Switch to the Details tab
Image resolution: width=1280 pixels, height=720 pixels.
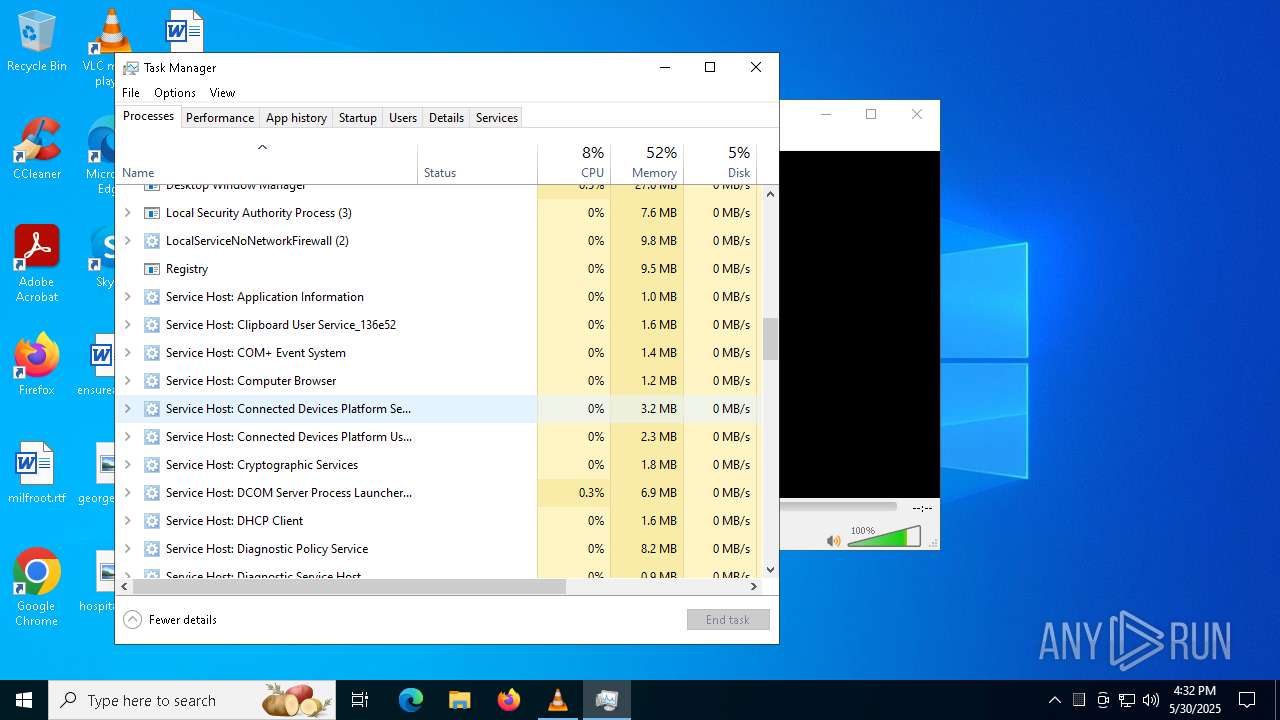coord(446,118)
